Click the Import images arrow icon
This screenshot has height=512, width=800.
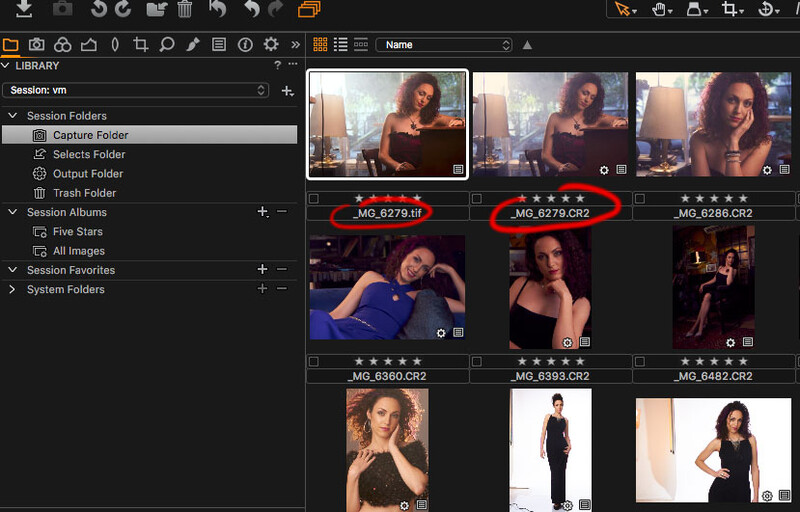pos(24,8)
